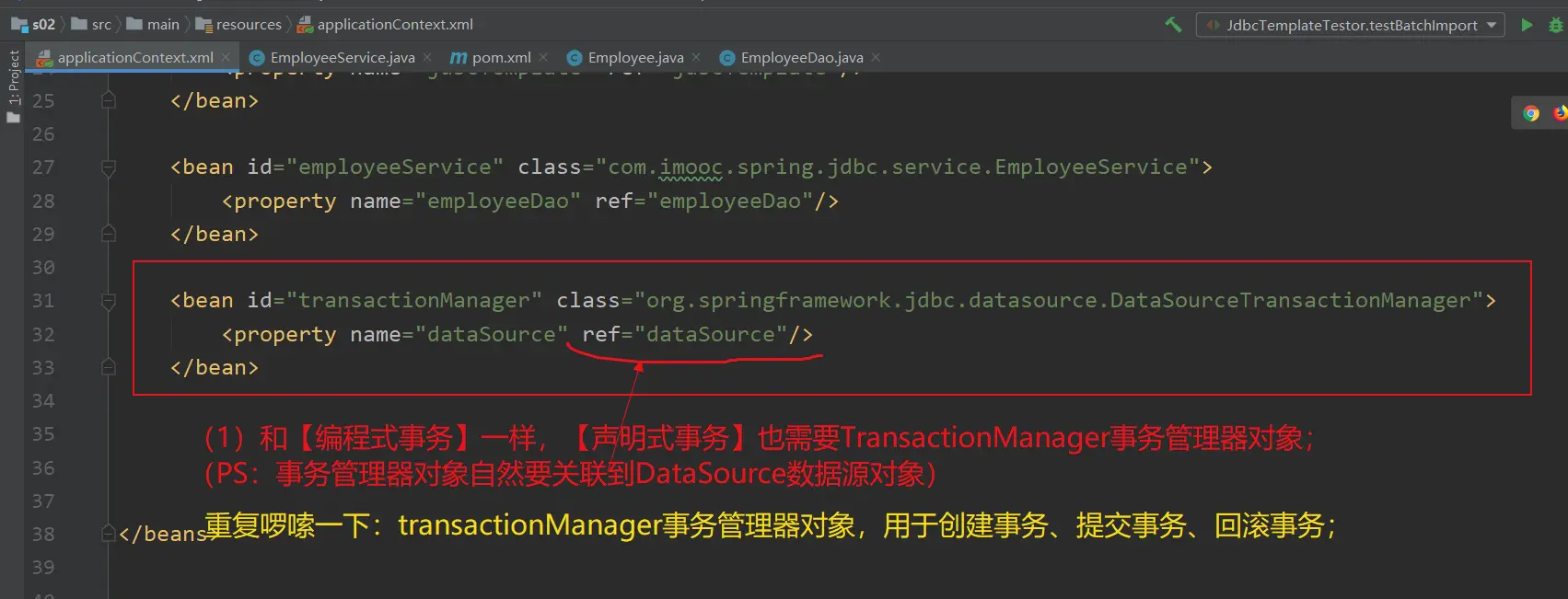Click applicationContext.xml in the navigation bar

tap(385, 25)
